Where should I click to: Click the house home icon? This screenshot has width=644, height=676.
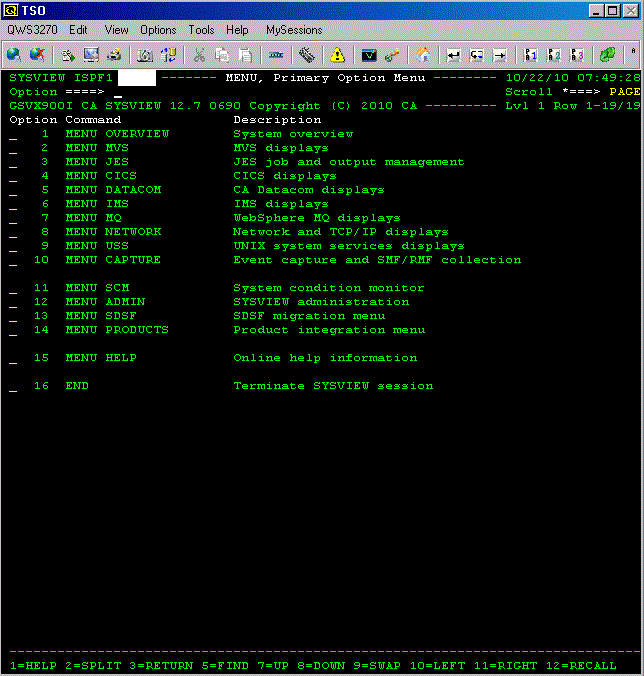click(x=424, y=55)
